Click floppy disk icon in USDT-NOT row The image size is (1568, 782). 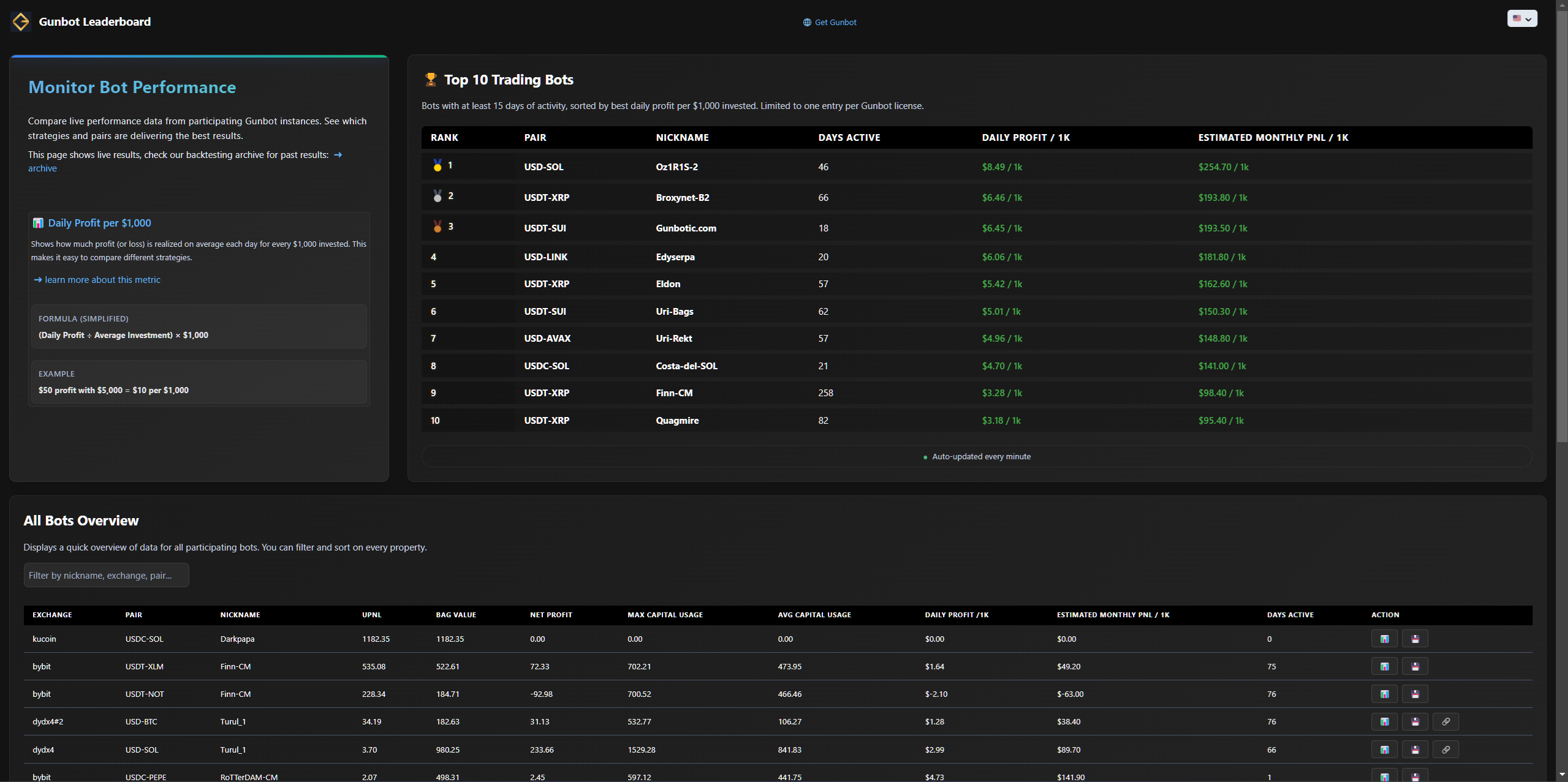(x=1415, y=694)
